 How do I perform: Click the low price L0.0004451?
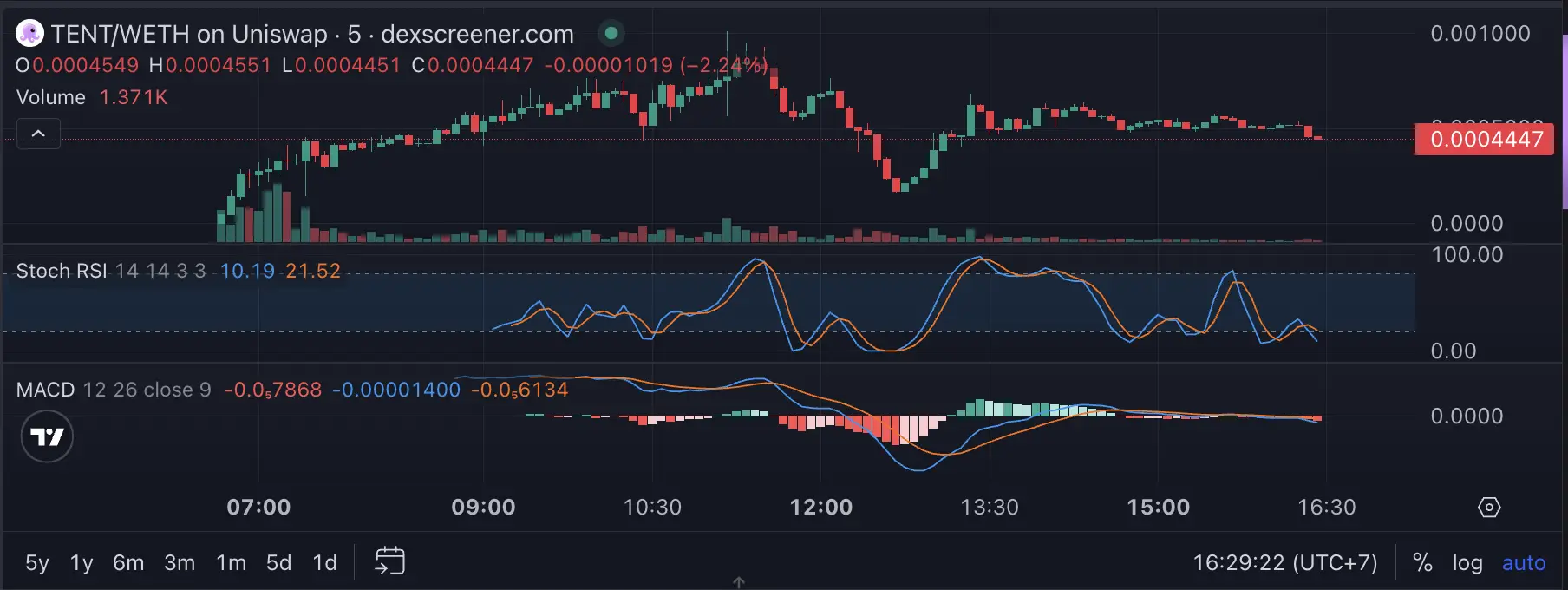coord(342,66)
